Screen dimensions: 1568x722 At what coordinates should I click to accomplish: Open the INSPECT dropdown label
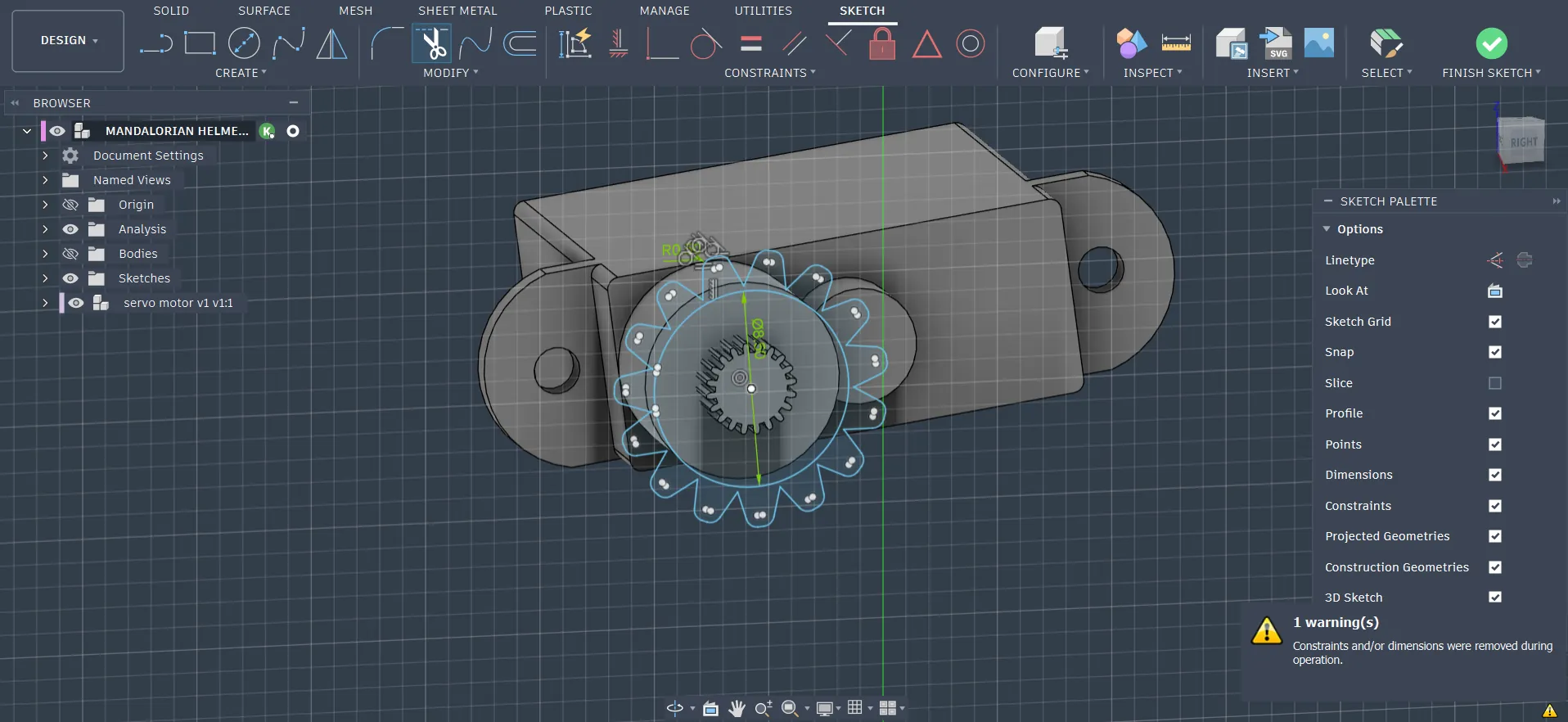point(1152,73)
